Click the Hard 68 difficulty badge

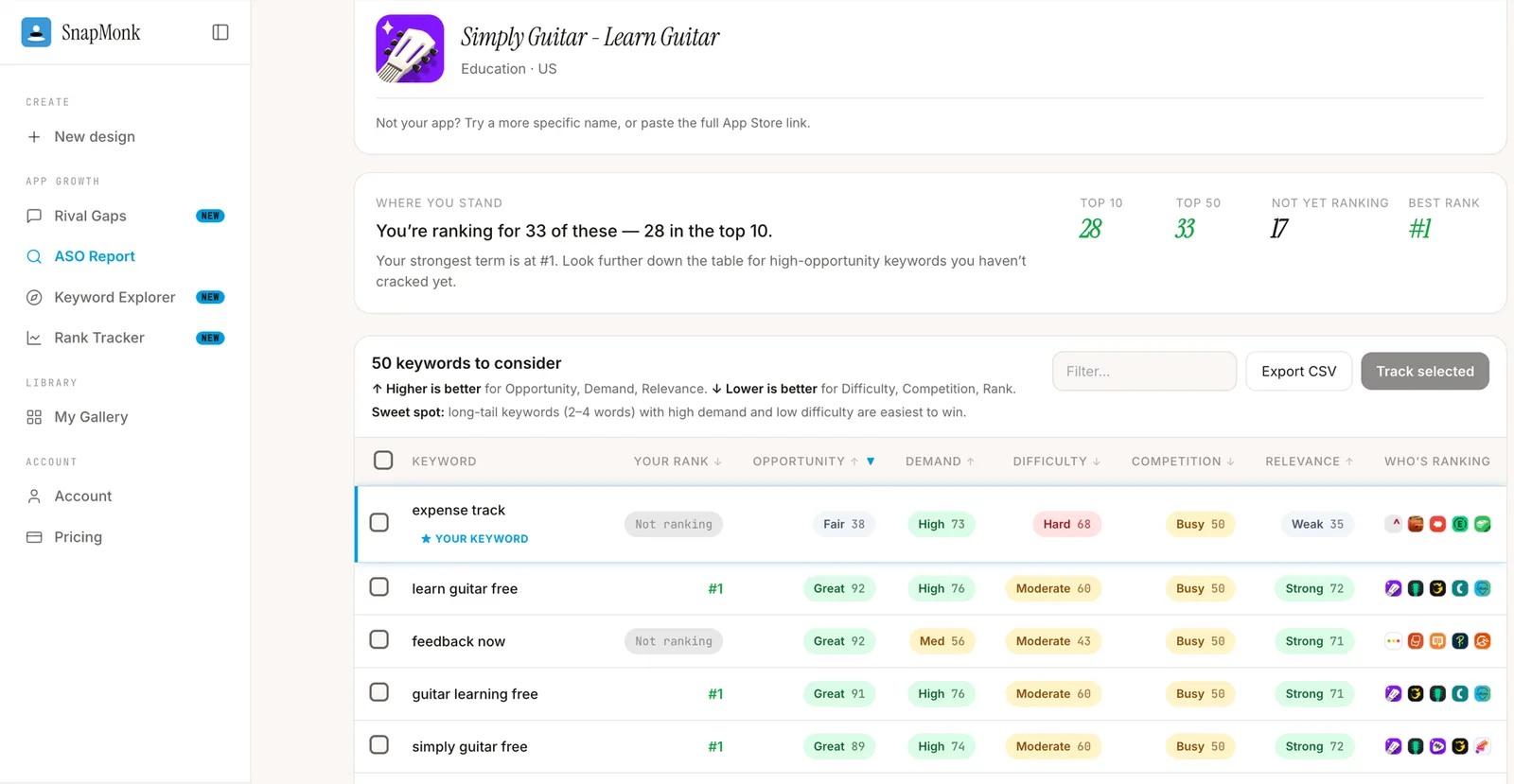point(1066,524)
